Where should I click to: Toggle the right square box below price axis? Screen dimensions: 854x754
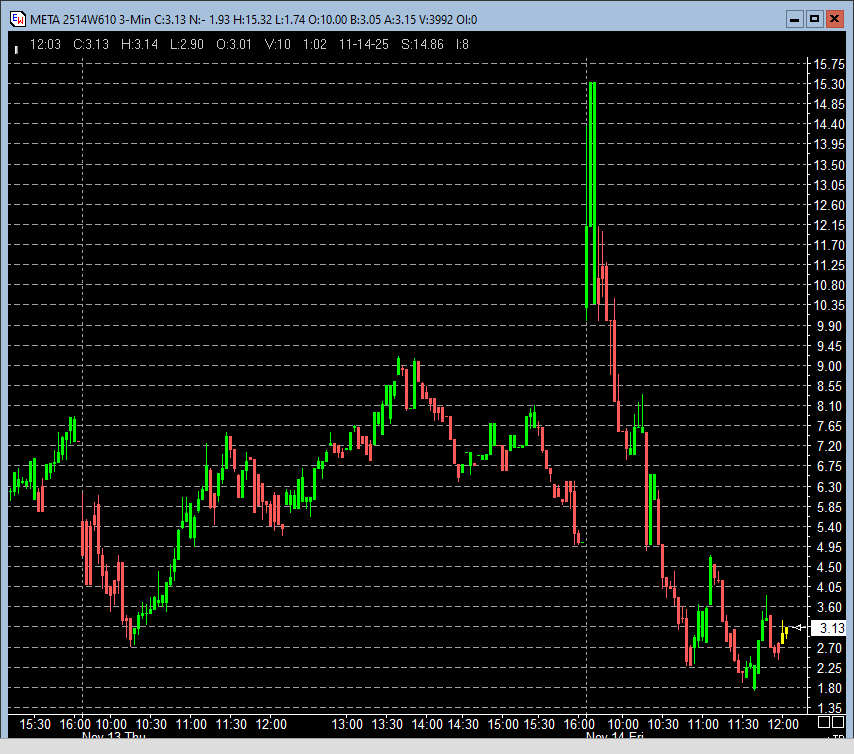click(x=837, y=722)
